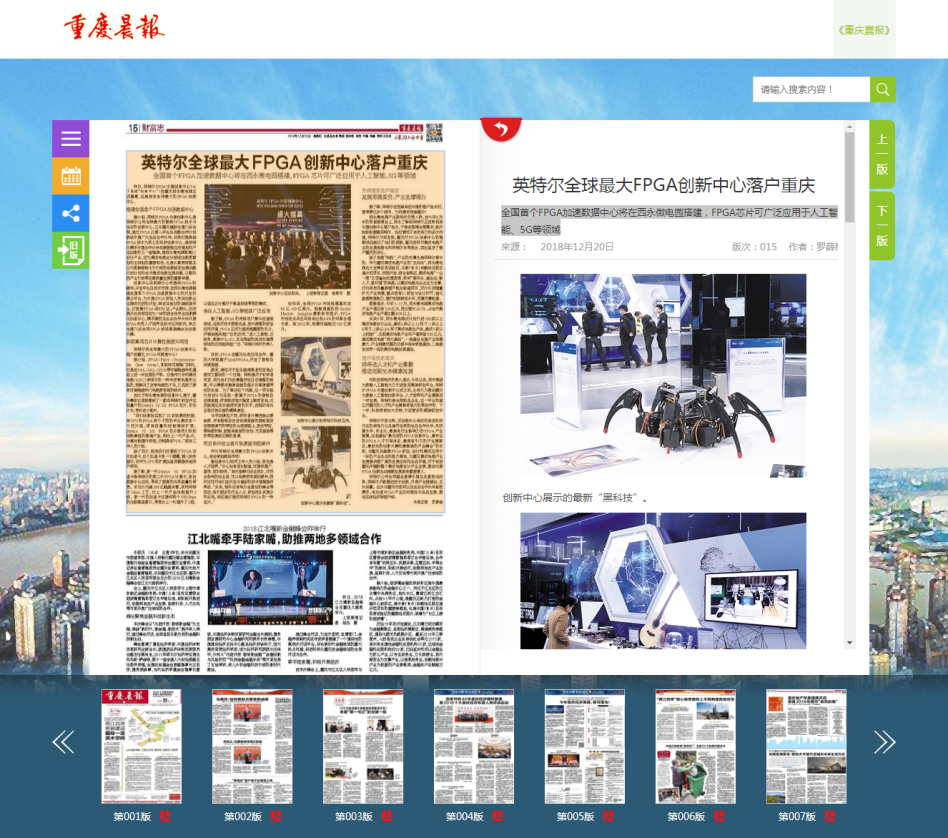948x838 pixels.
Task: Select the 第007版 page label
Action: [x=797, y=816]
